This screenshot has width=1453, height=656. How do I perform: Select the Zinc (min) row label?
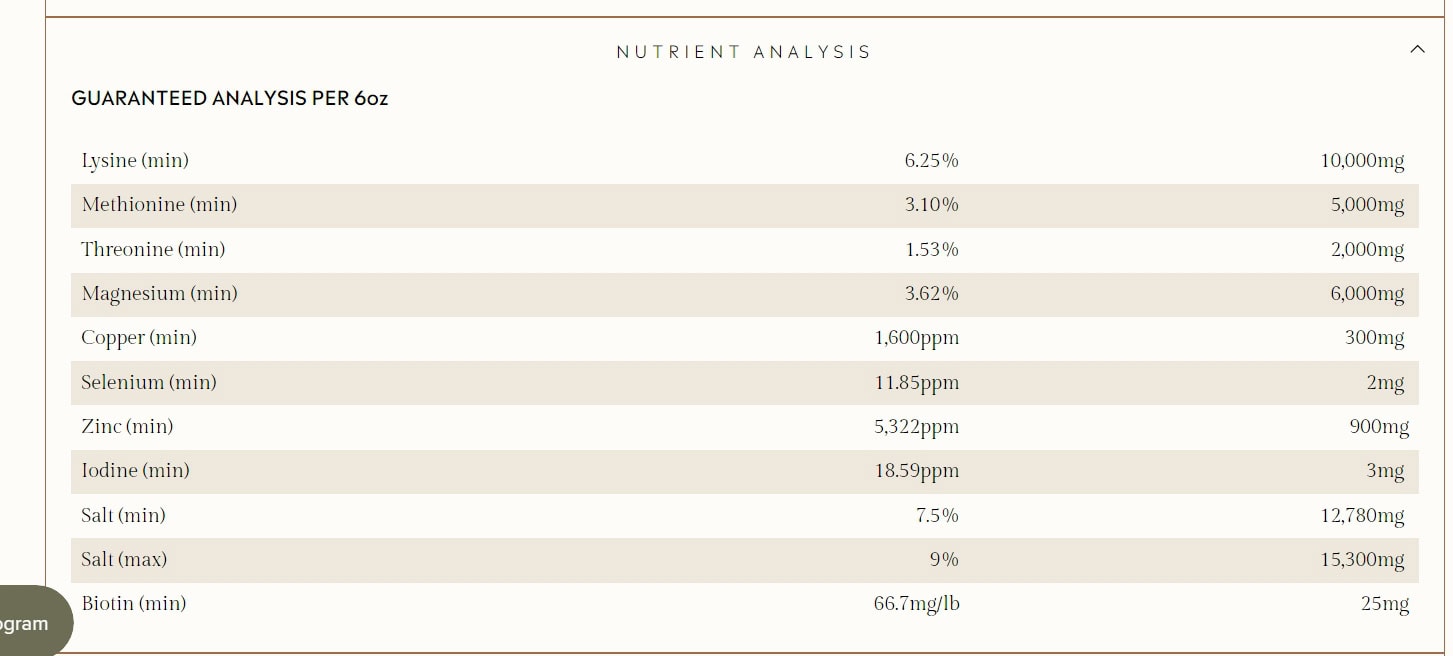point(127,427)
